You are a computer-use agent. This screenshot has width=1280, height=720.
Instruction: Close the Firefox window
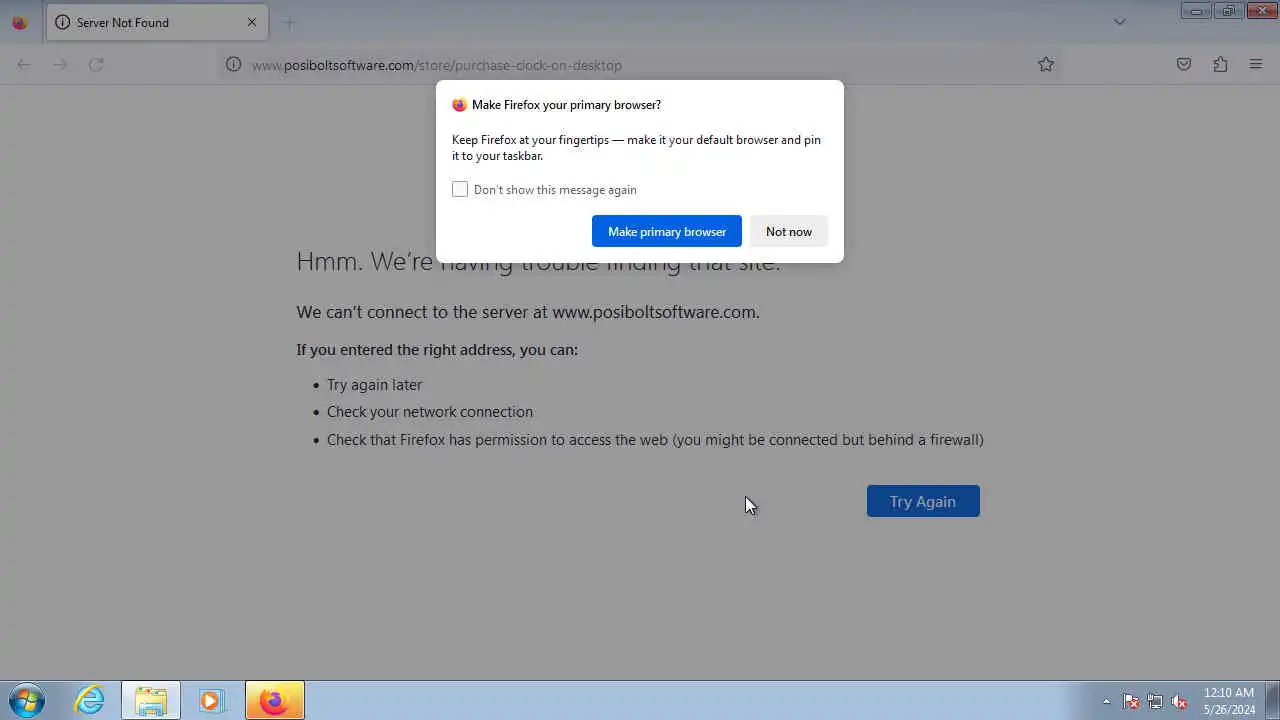click(1261, 11)
